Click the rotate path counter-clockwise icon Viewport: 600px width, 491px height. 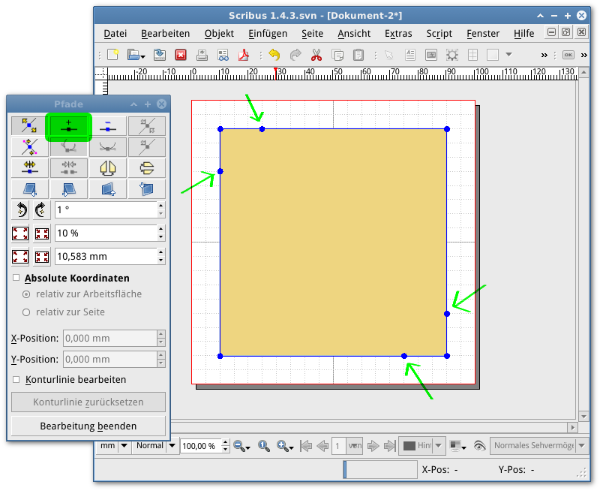[x=23, y=211]
